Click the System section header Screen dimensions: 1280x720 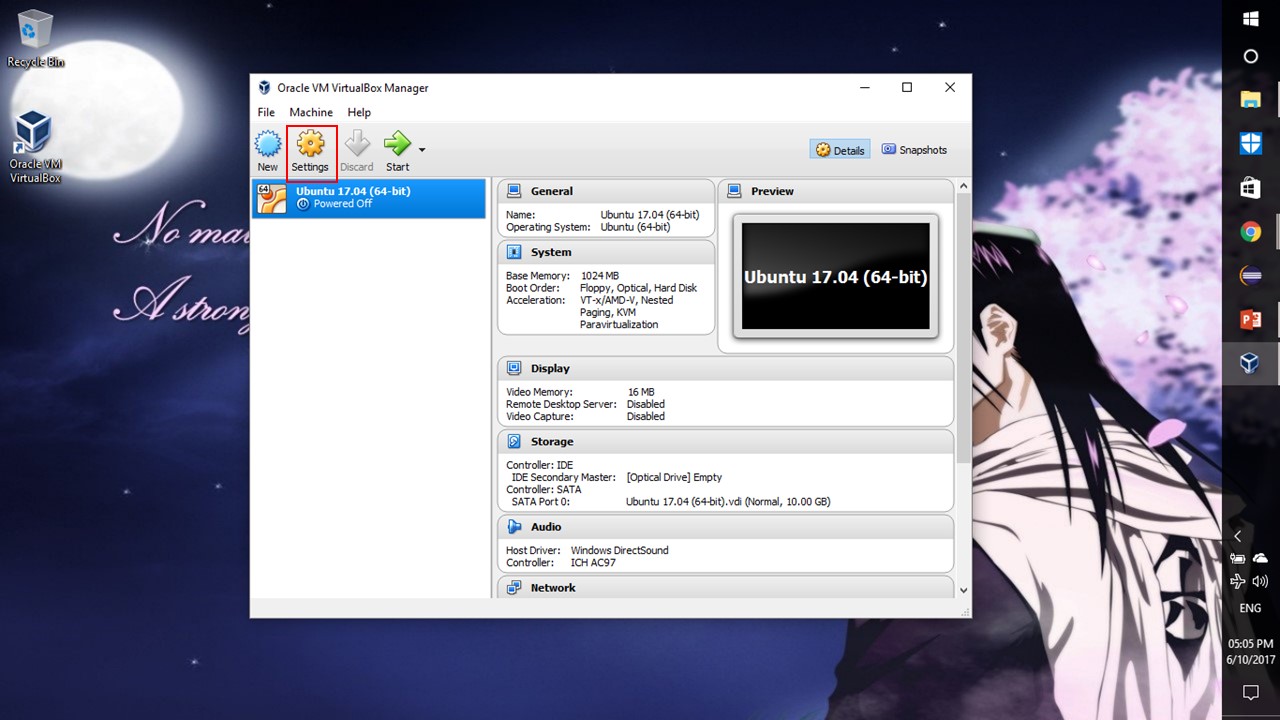pos(551,252)
